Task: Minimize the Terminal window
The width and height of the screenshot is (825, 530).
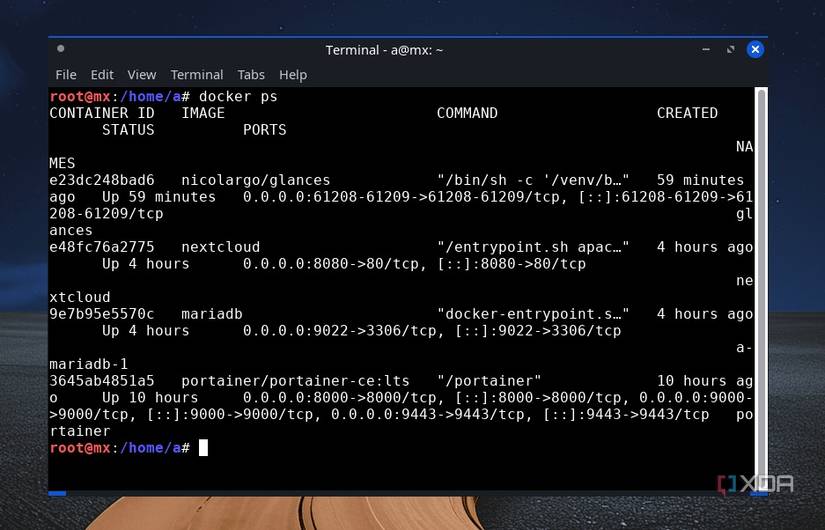Action: (706, 49)
